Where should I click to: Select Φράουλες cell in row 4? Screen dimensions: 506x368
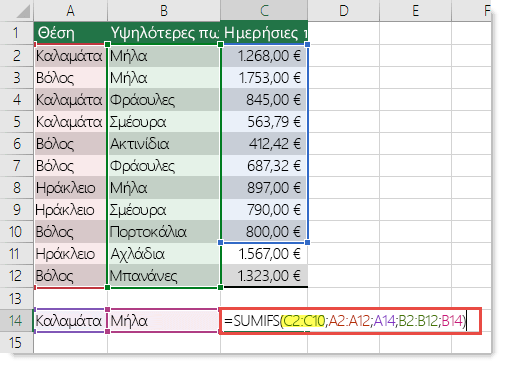164,100
